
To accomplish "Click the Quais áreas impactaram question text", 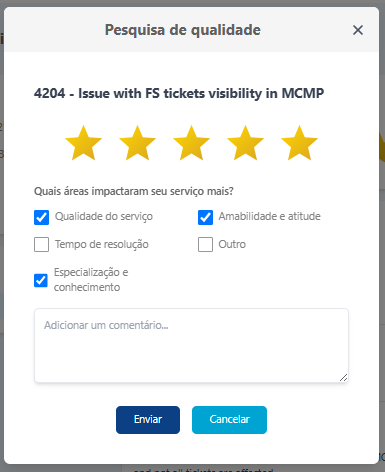I will point(134,191).
